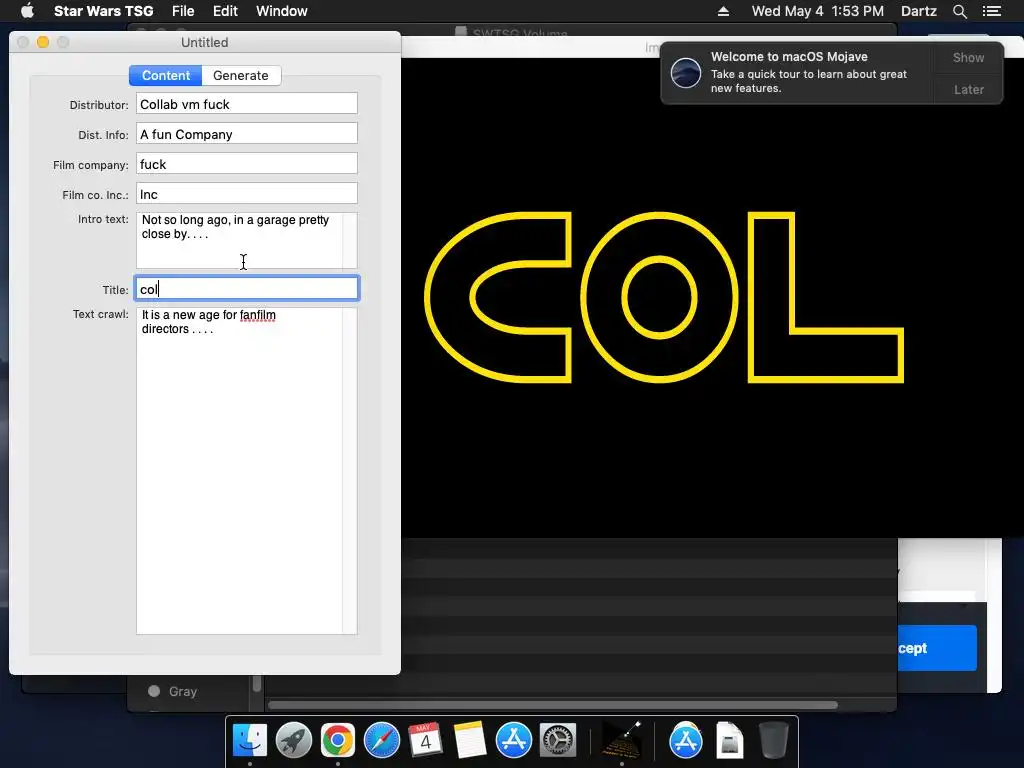1024x768 pixels.
Task: Open the Trash in the dock
Action: click(x=773, y=741)
